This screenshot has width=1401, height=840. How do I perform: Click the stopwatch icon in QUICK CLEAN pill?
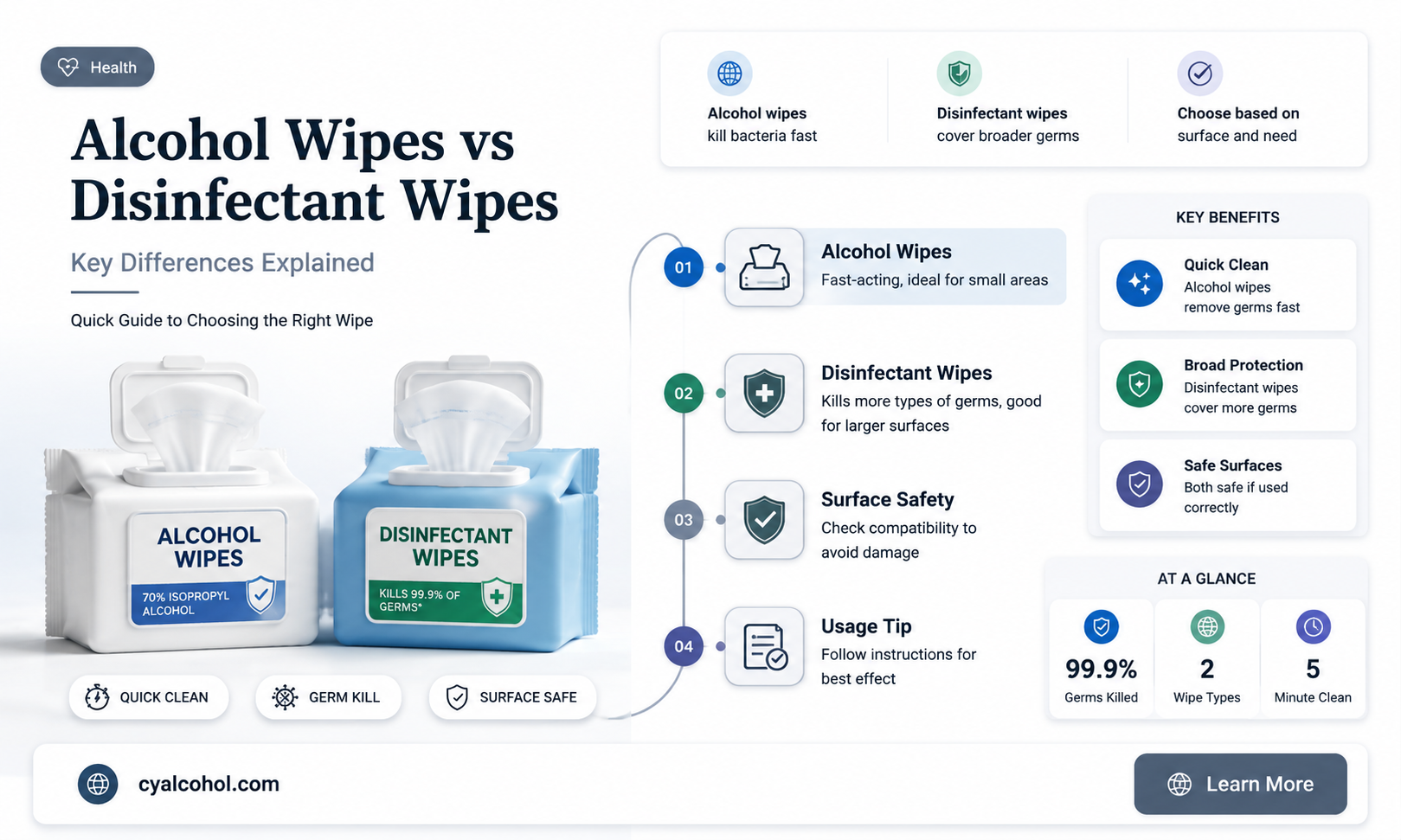(x=97, y=697)
